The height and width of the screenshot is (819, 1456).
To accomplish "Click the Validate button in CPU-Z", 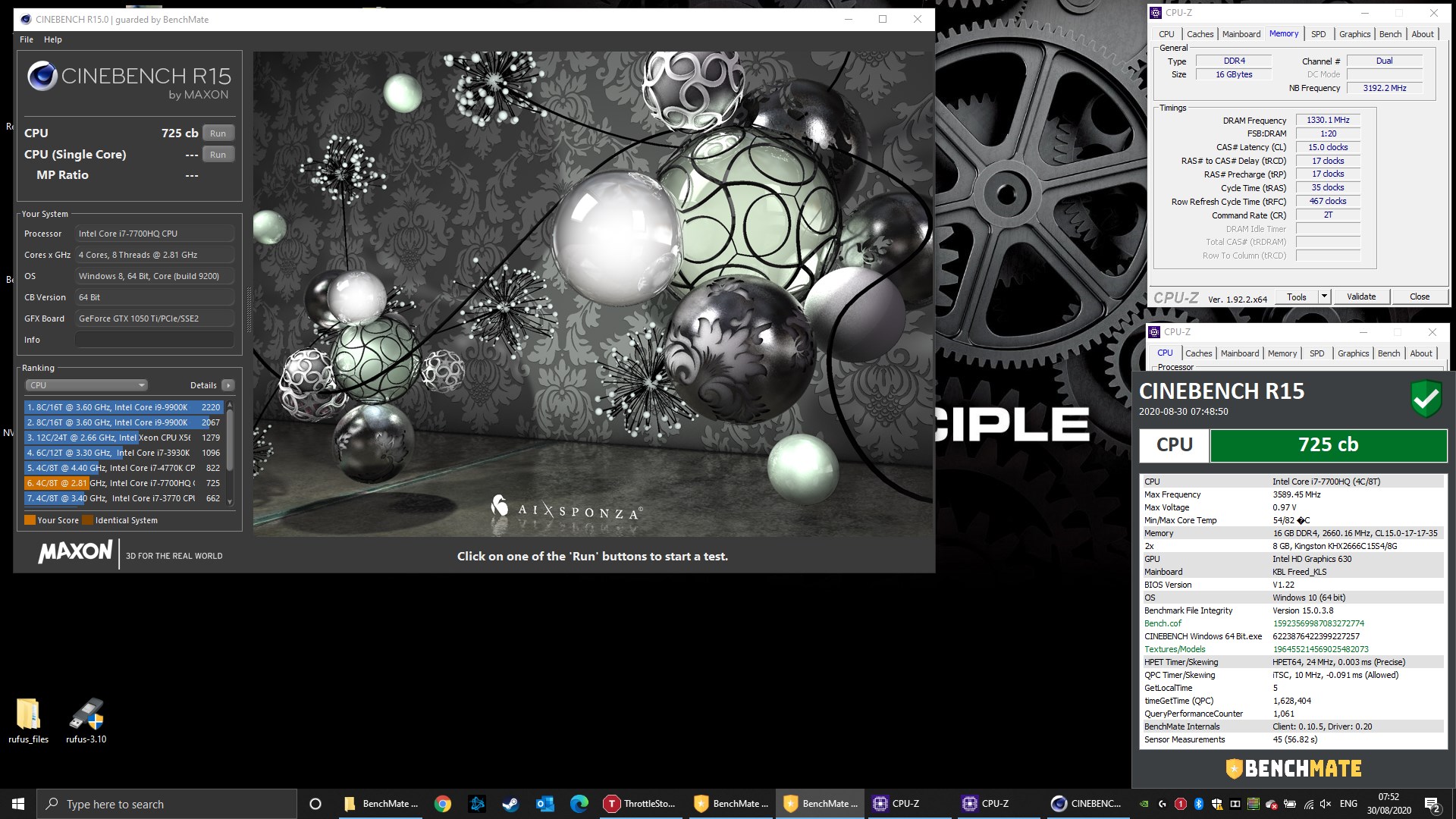I will click(x=1361, y=297).
